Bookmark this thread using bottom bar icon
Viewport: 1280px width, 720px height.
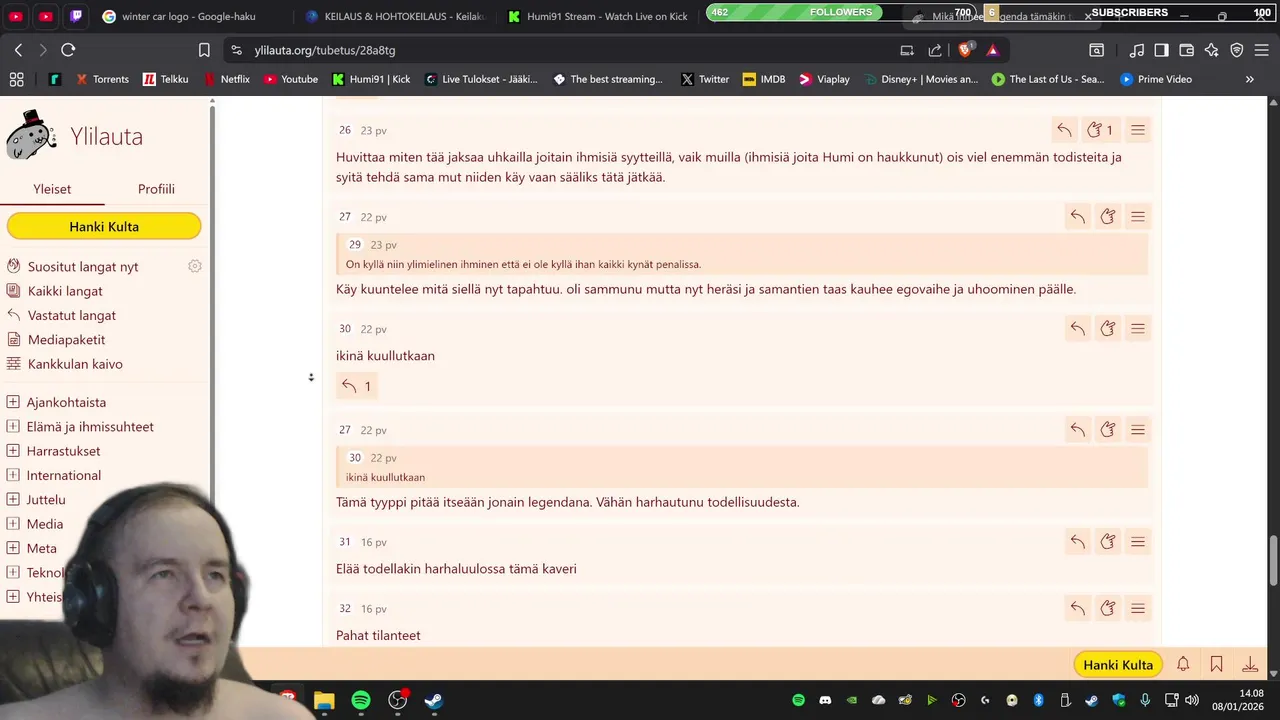click(x=1217, y=665)
